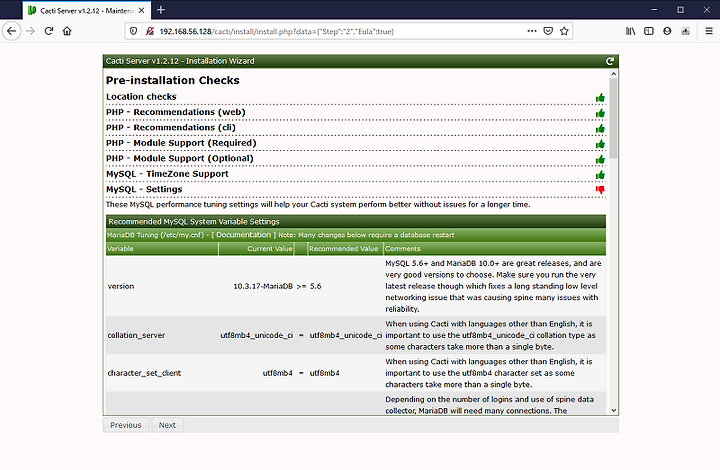Select the 10.3.17-MariaDB current value

pos(263,286)
